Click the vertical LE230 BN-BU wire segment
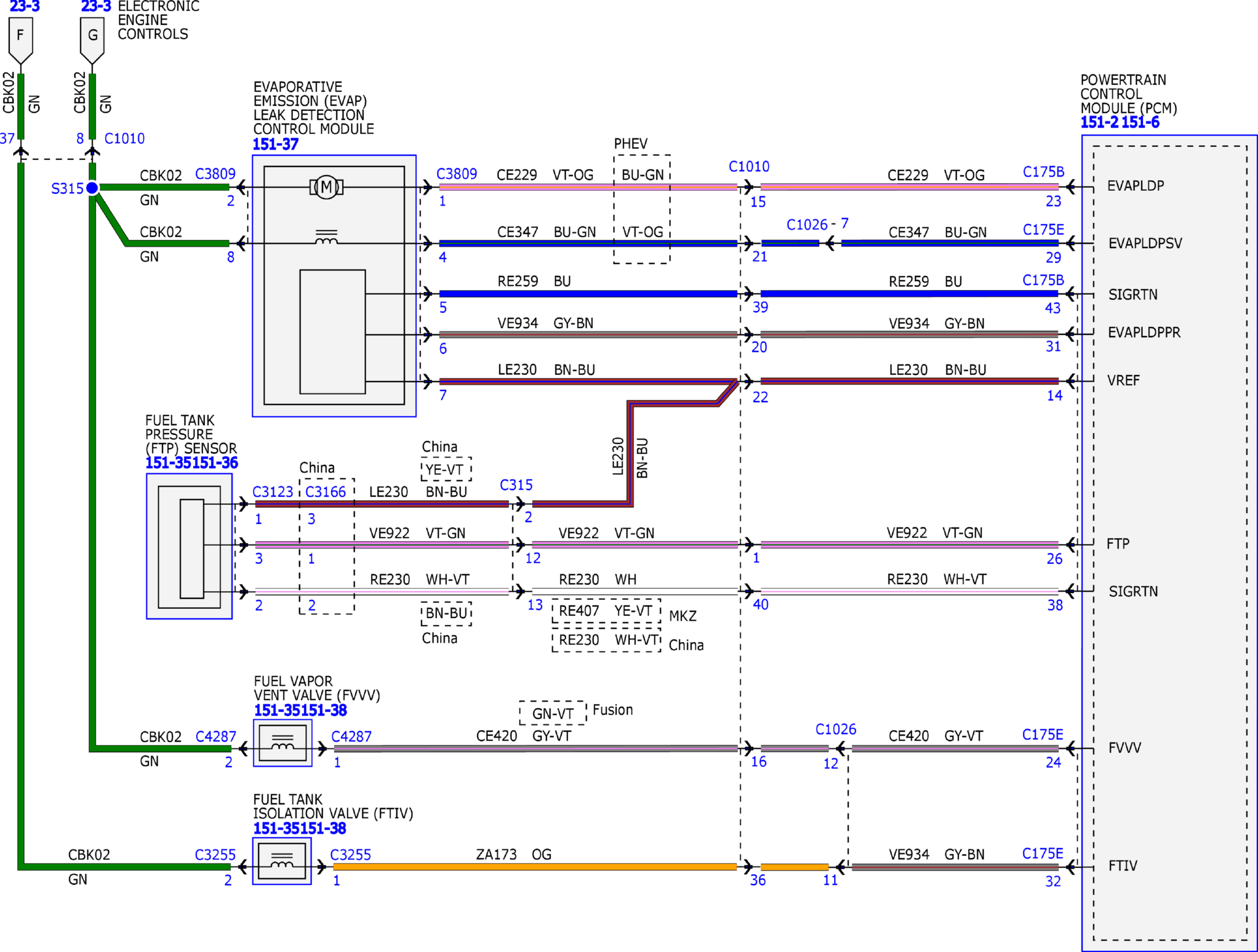 click(630, 455)
